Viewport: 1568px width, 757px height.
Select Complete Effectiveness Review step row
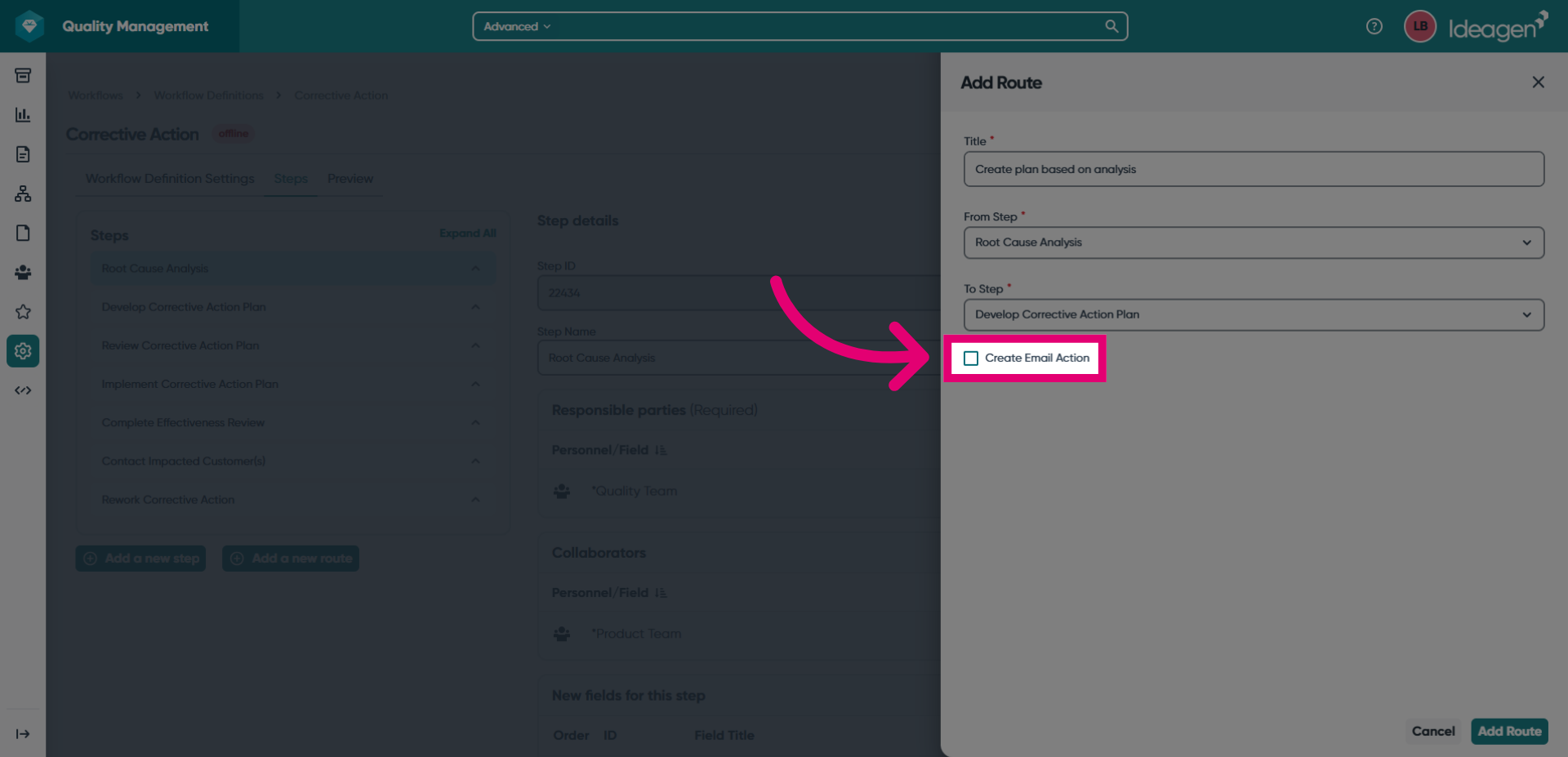tap(292, 422)
